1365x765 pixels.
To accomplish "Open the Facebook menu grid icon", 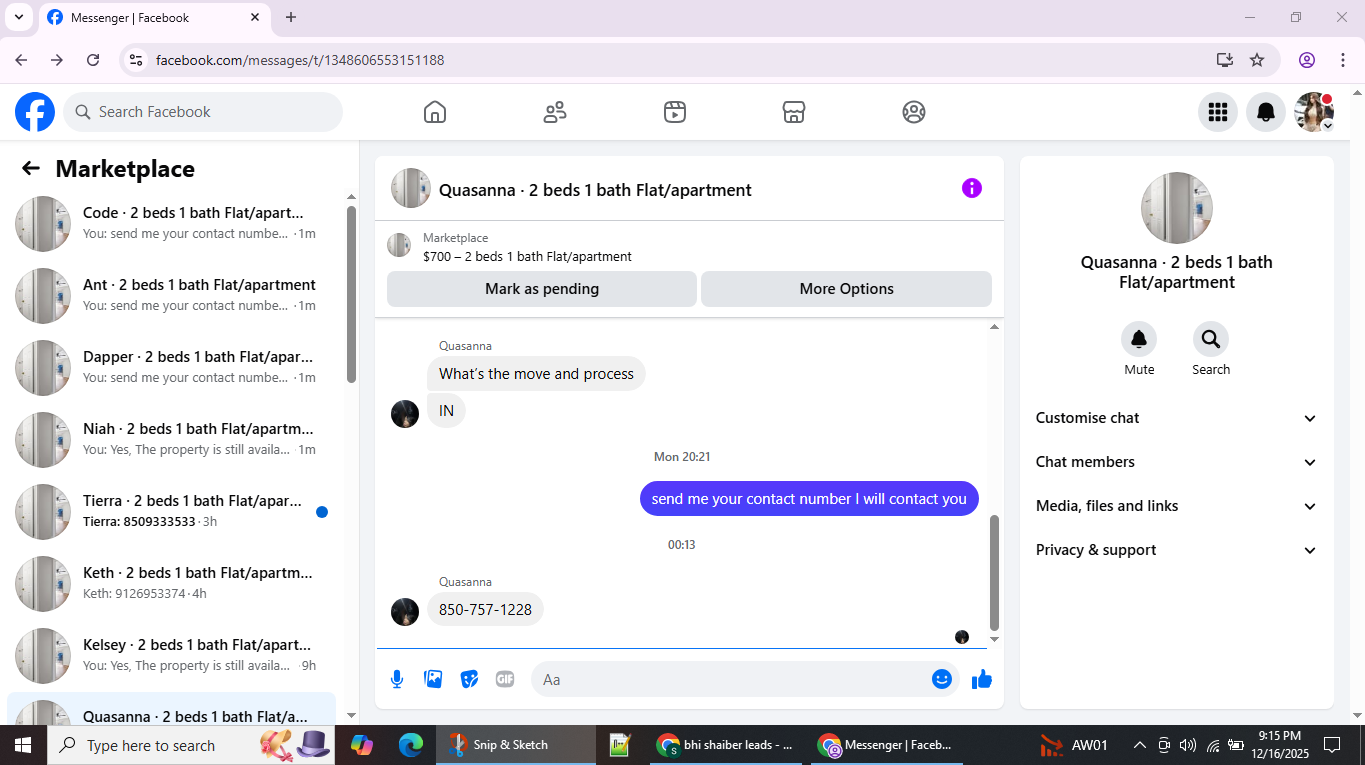I will pyautogui.click(x=1218, y=112).
